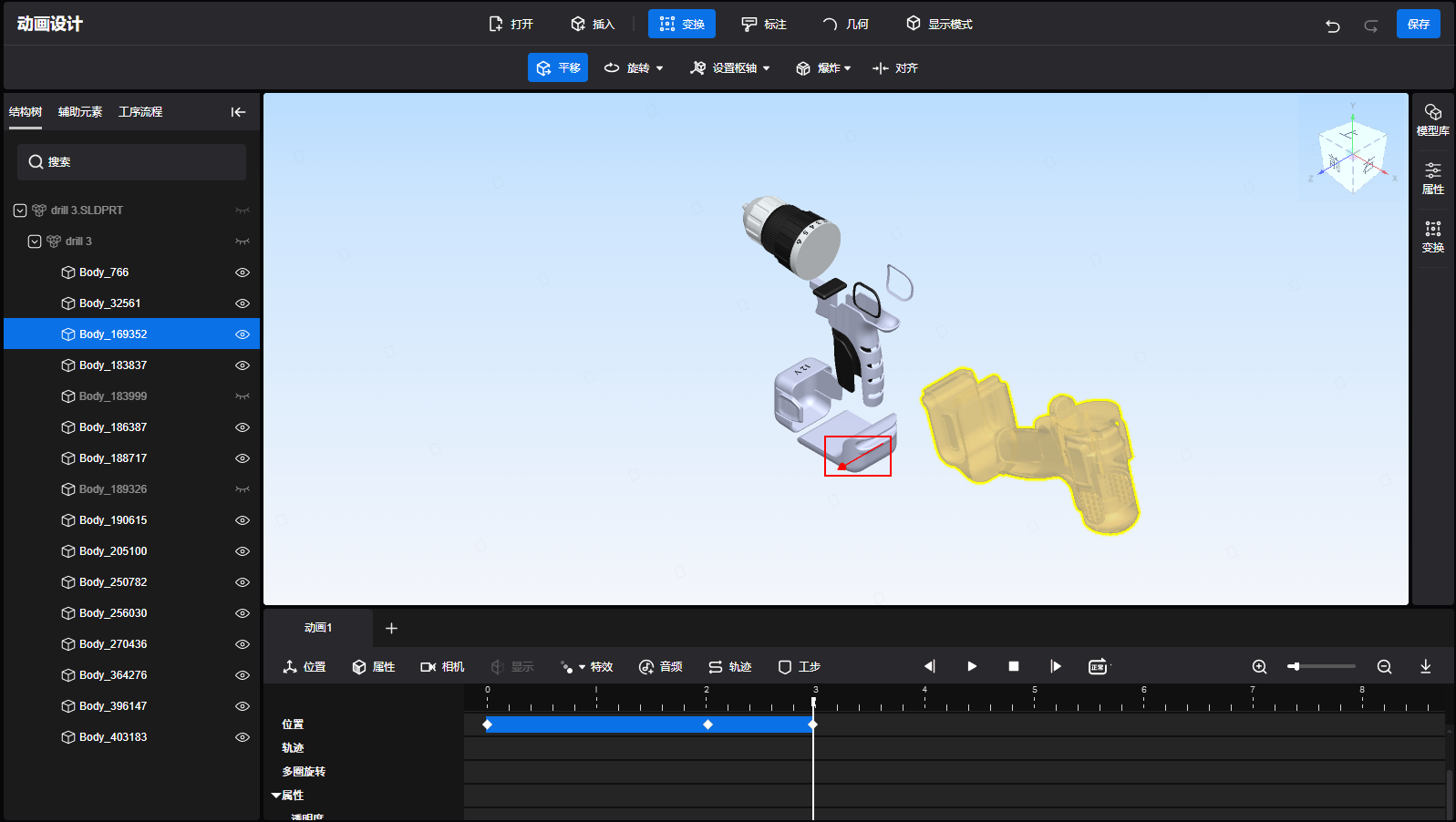Screen dimensions: 1456x822
Task: Select the 变换 transform toolbar button
Action: pos(682,24)
